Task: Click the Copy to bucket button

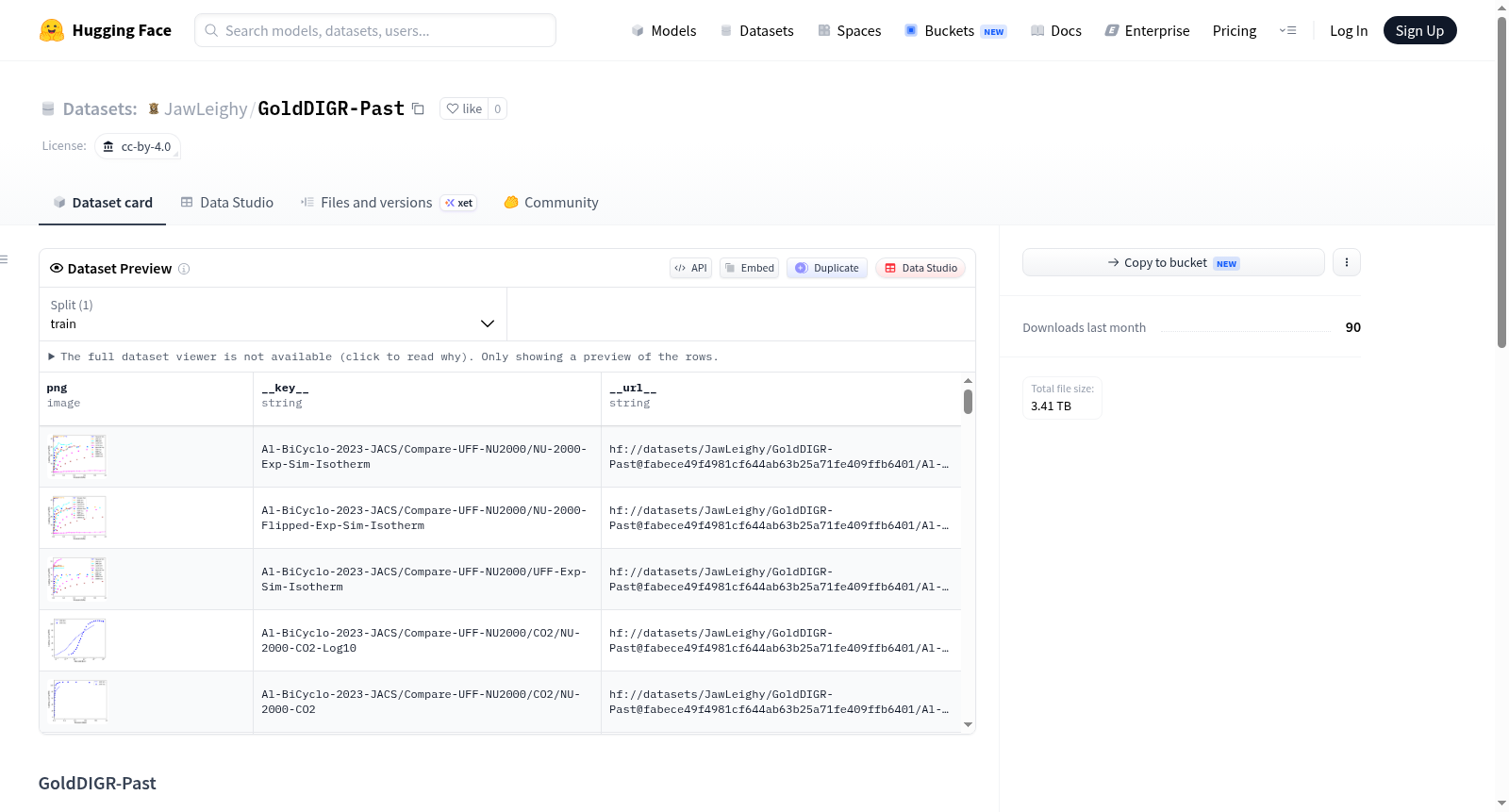Action: tap(1173, 262)
